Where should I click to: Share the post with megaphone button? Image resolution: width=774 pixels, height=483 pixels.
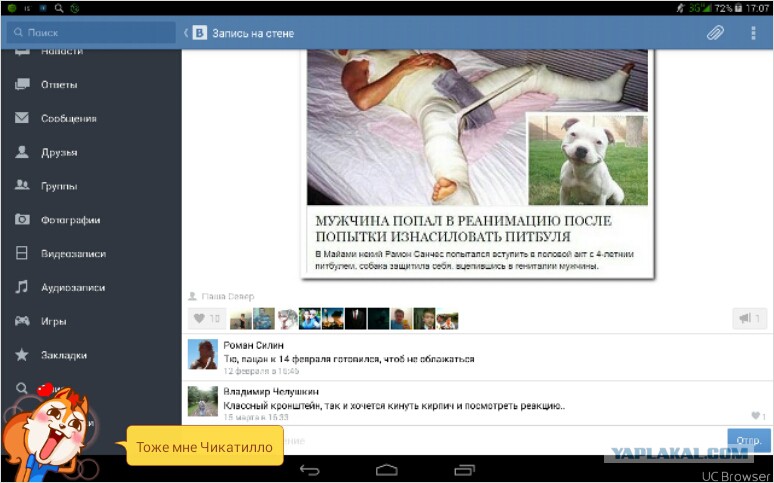(750, 319)
